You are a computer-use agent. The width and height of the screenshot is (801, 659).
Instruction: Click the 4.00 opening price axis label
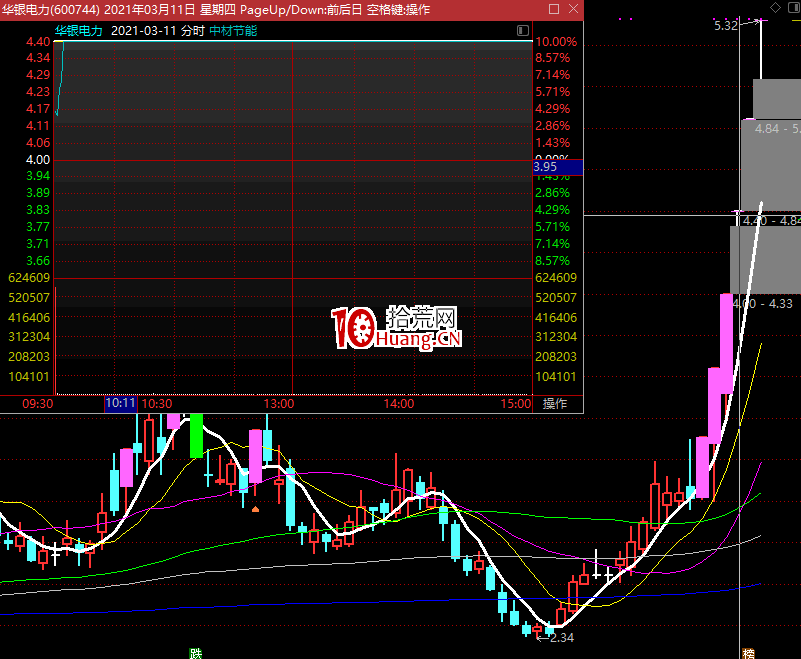point(38,160)
